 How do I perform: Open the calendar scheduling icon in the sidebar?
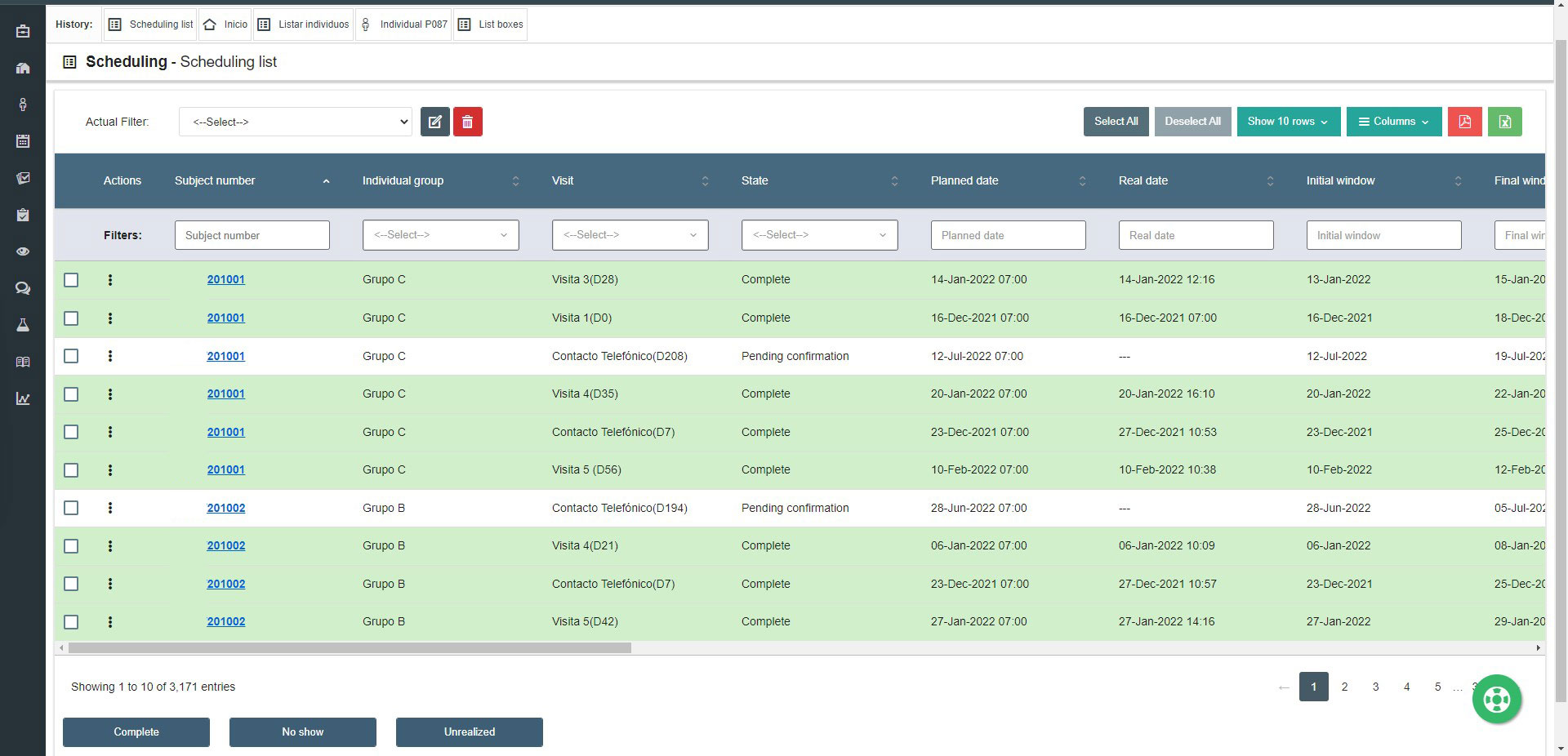point(23,141)
